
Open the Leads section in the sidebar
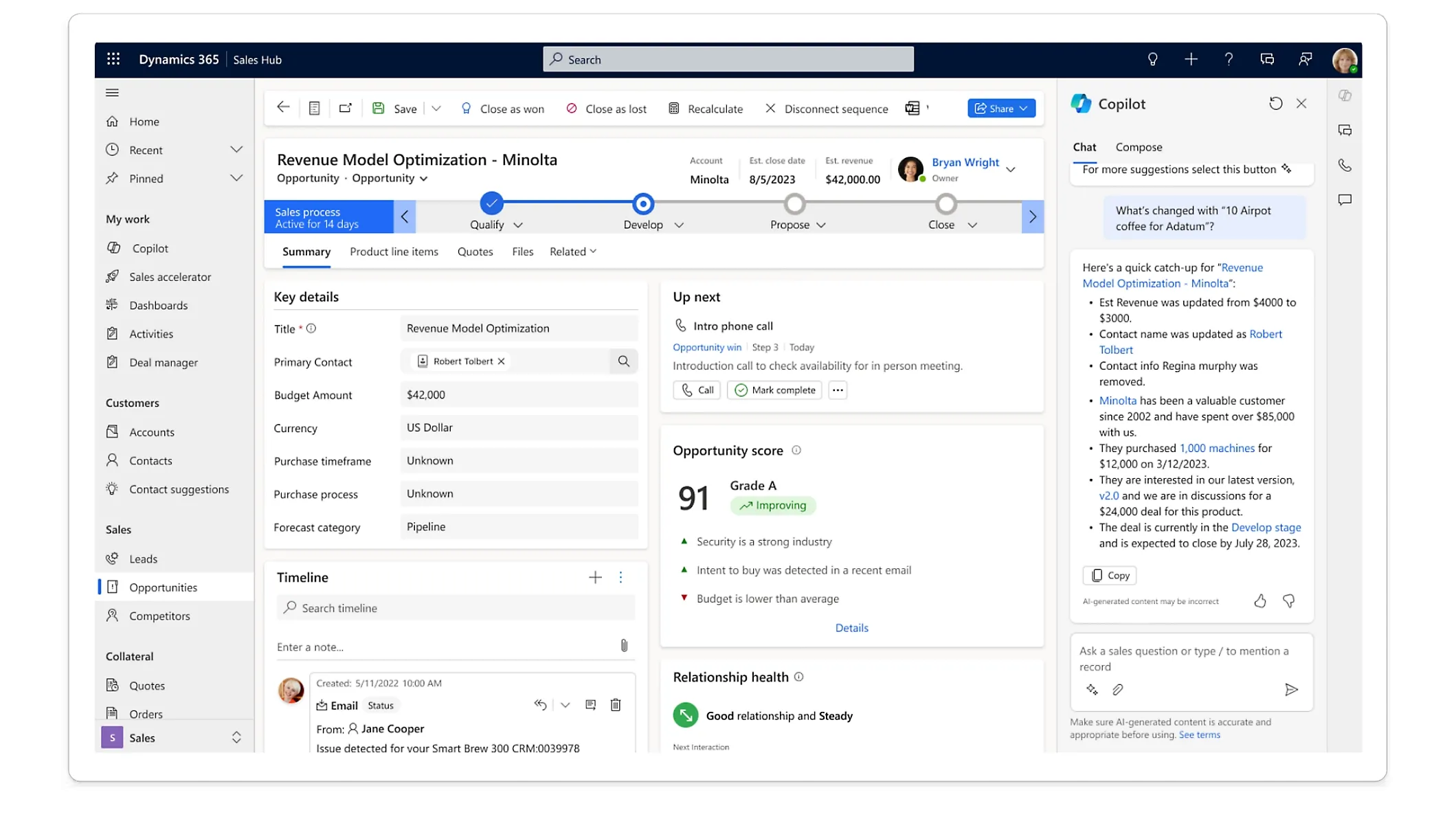click(143, 559)
